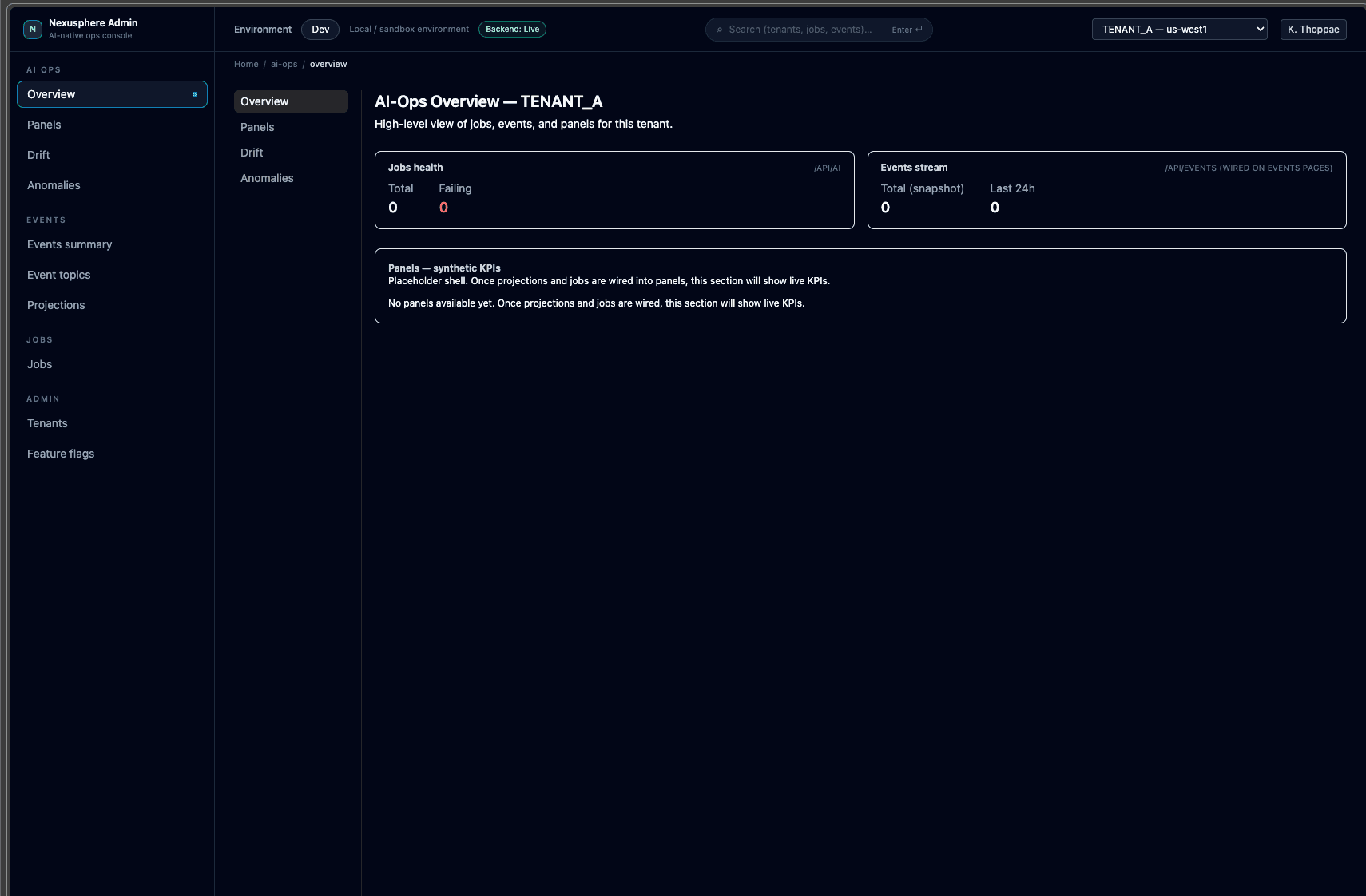Open the Home breadcrumb link

coord(246,64)
